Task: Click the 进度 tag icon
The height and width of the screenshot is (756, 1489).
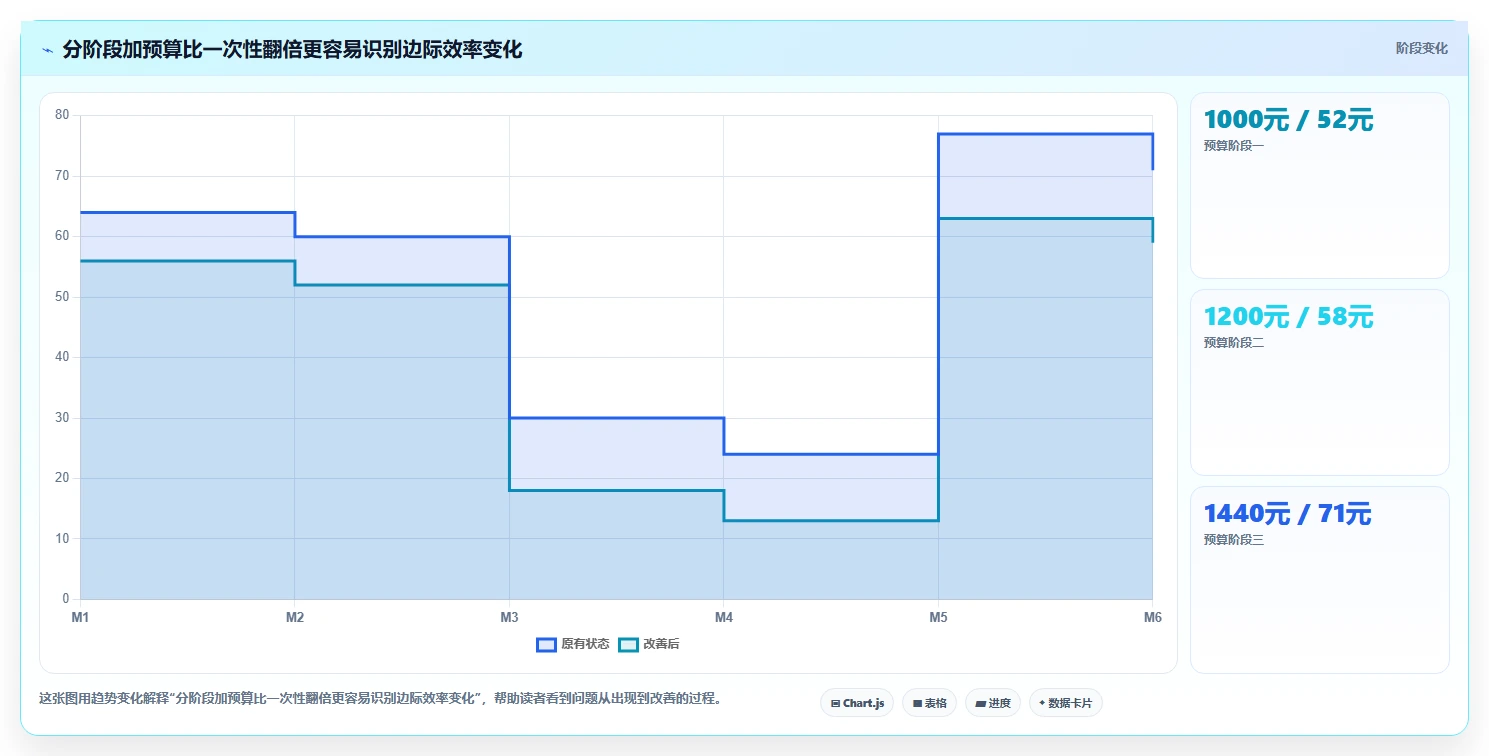Action: point(981,703)
